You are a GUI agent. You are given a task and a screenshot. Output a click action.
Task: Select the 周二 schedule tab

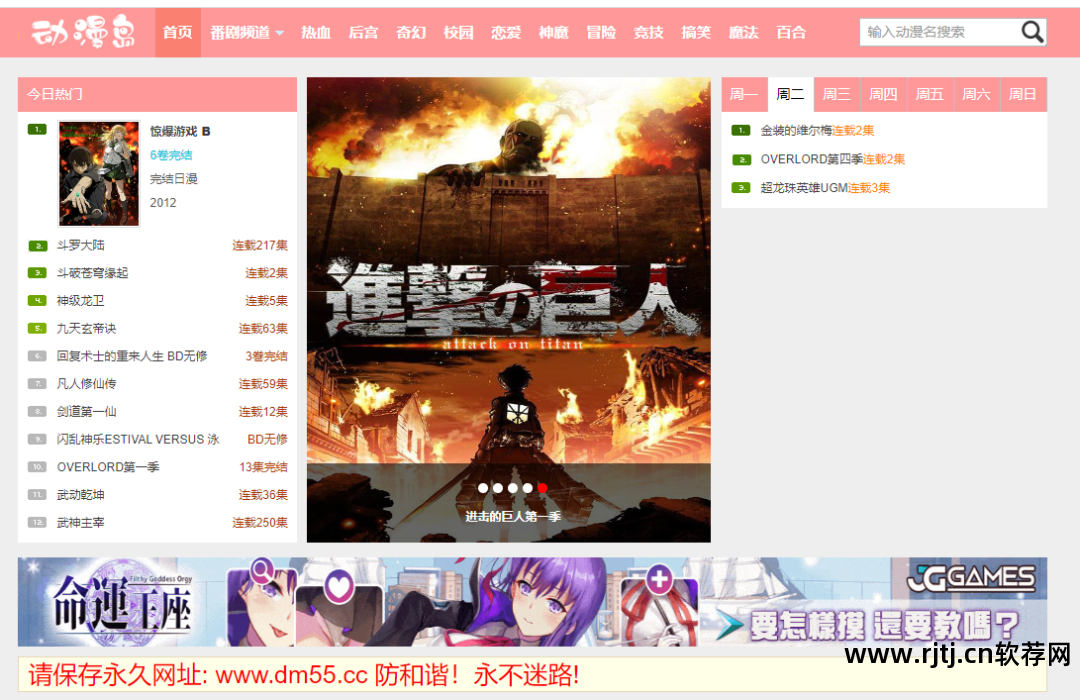coord(790,94)
